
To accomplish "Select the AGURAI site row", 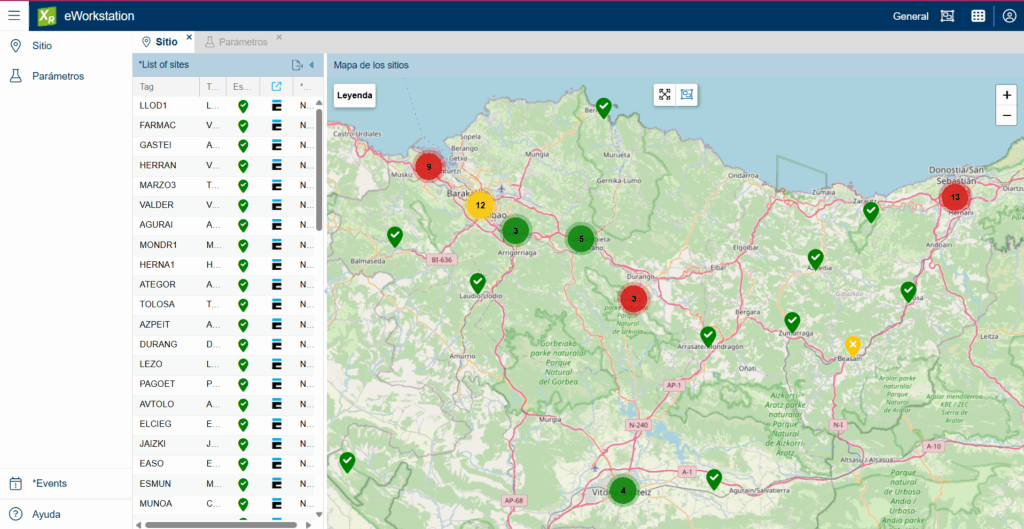I will 223,225.
